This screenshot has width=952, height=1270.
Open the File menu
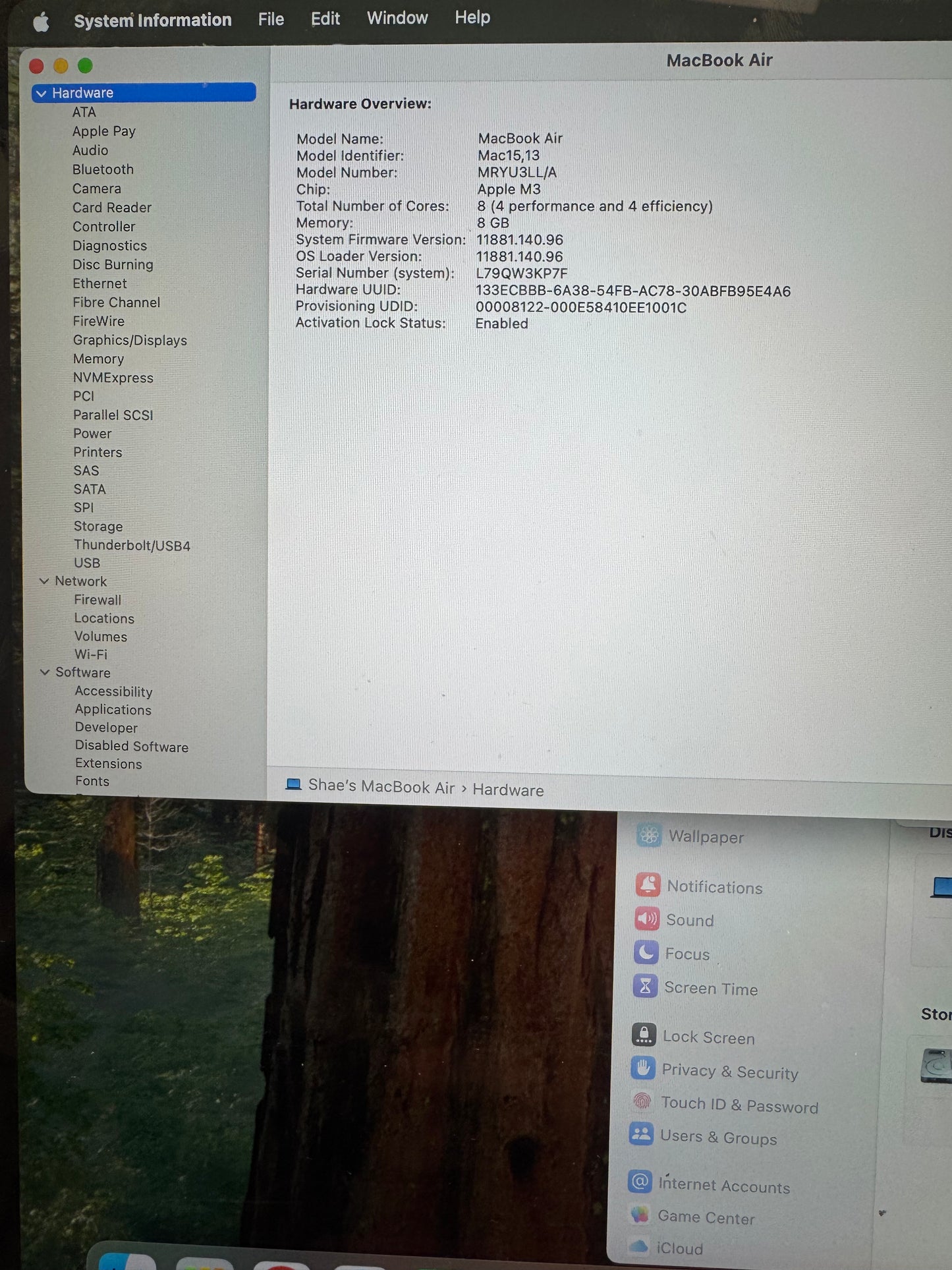pos(271,19)
